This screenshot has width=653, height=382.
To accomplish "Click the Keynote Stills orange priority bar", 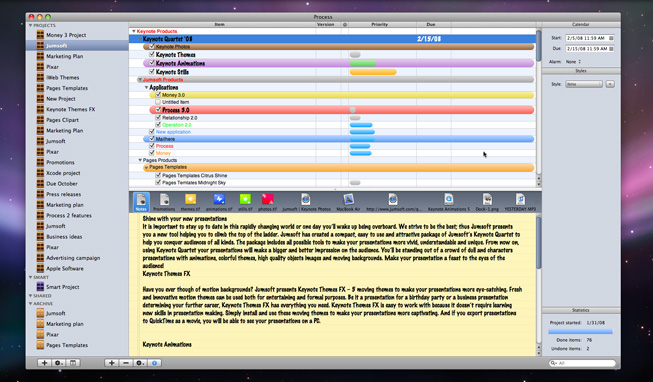I will pos(373,72).
